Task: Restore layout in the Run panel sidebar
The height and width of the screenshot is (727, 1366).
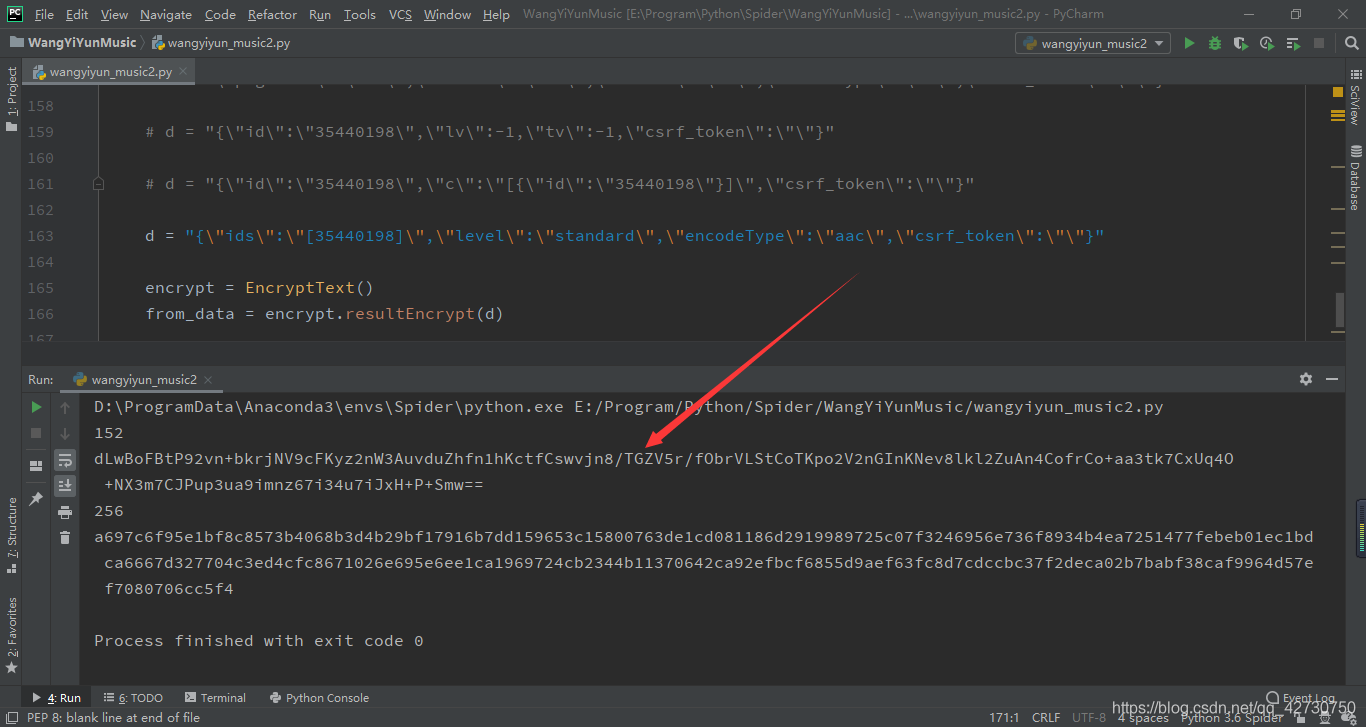Action: [x=36, y=465]
